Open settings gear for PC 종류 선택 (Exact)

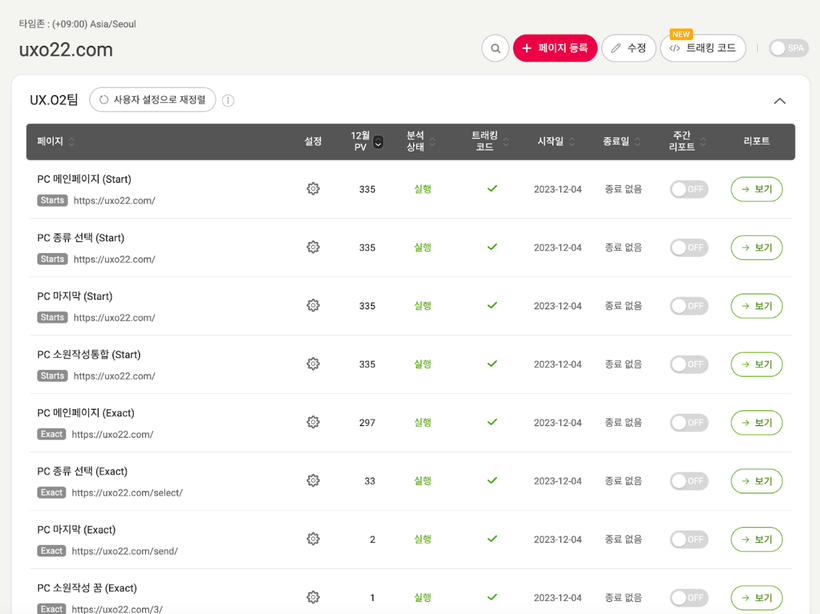point(313,480)
